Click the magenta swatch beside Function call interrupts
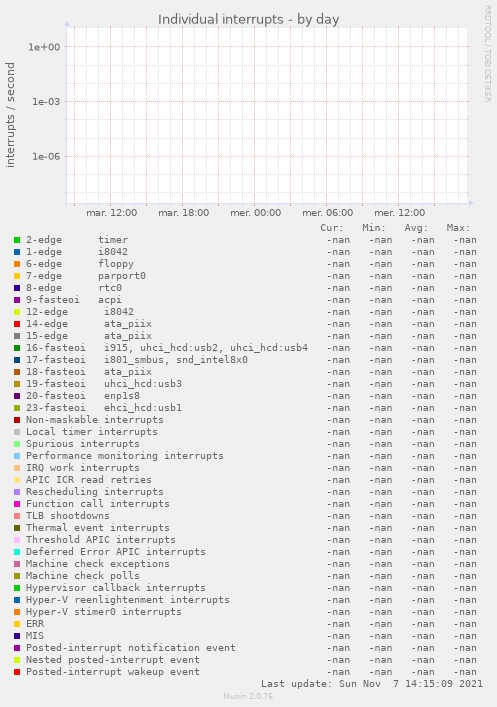The height and width of the screenshot is (707, 497). (x=17, y=504)
